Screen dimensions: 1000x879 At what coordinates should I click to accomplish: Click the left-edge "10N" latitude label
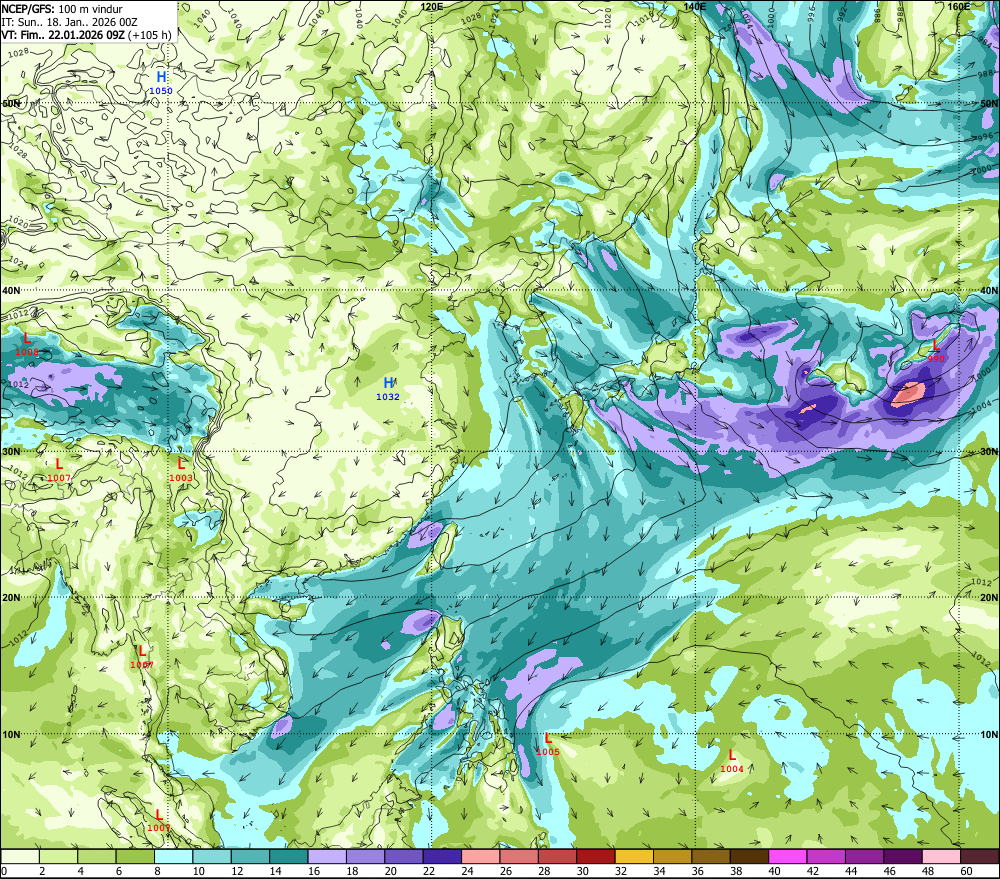point(11,734)
